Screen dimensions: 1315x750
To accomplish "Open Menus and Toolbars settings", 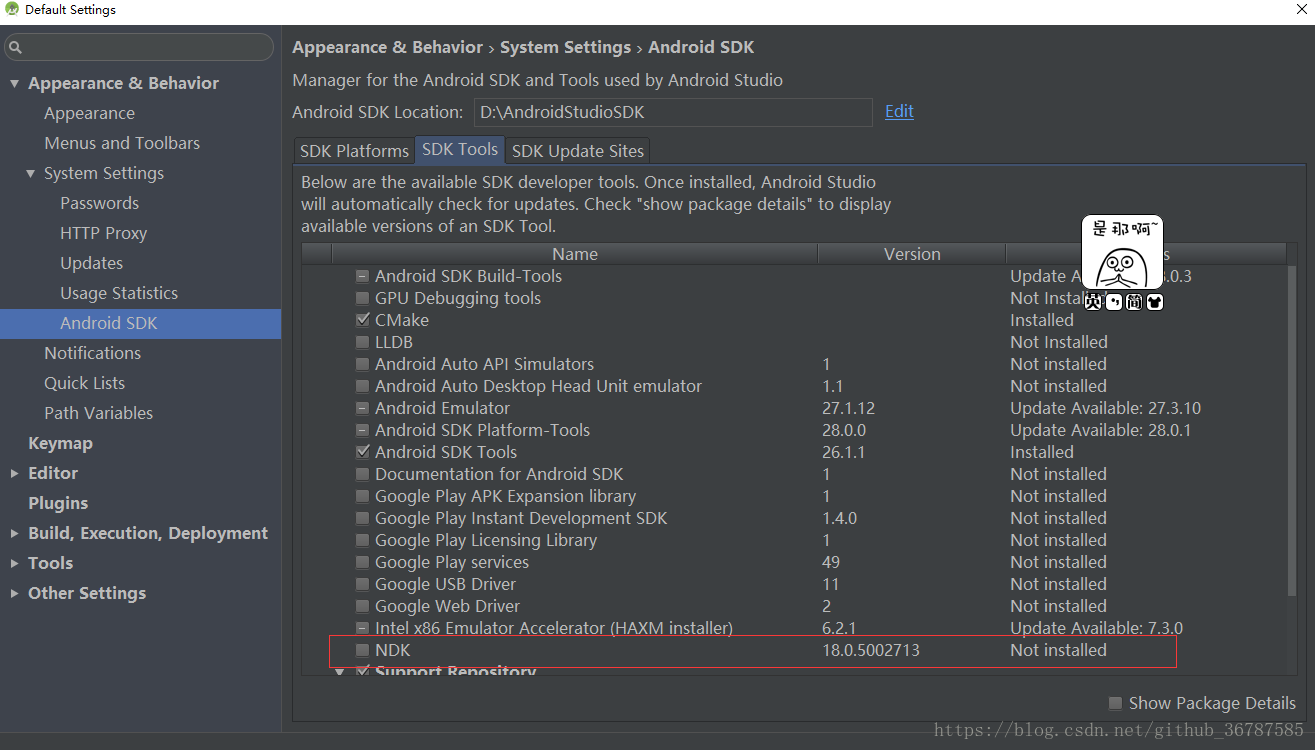I will [122, 143].
